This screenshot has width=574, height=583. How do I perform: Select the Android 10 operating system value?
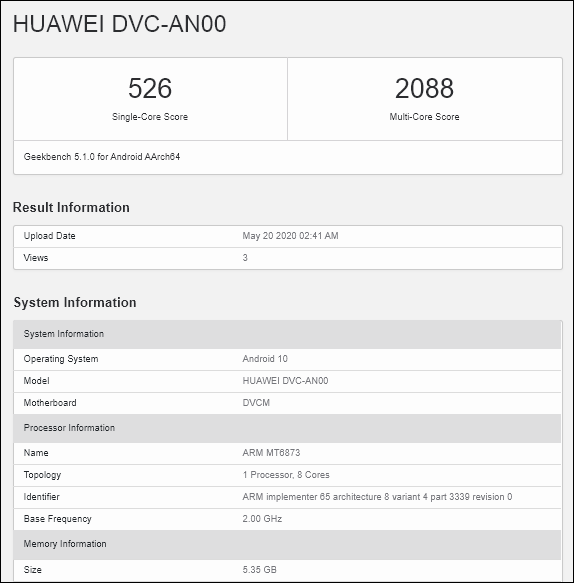[x=265, y=359]
